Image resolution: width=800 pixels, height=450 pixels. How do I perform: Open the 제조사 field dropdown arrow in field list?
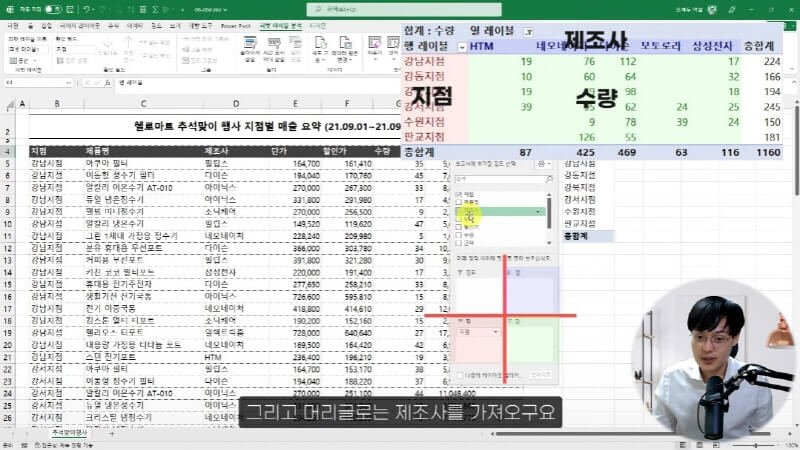click(538, 211)
